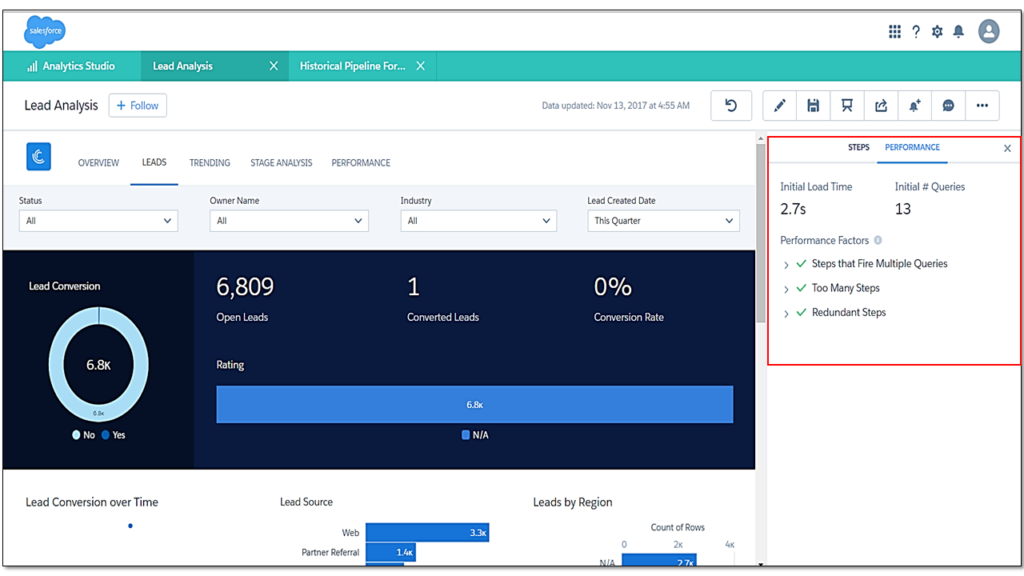Open the Industry dropdown
The width and height of the screenshot is (1024, 576).
[479, 221]
